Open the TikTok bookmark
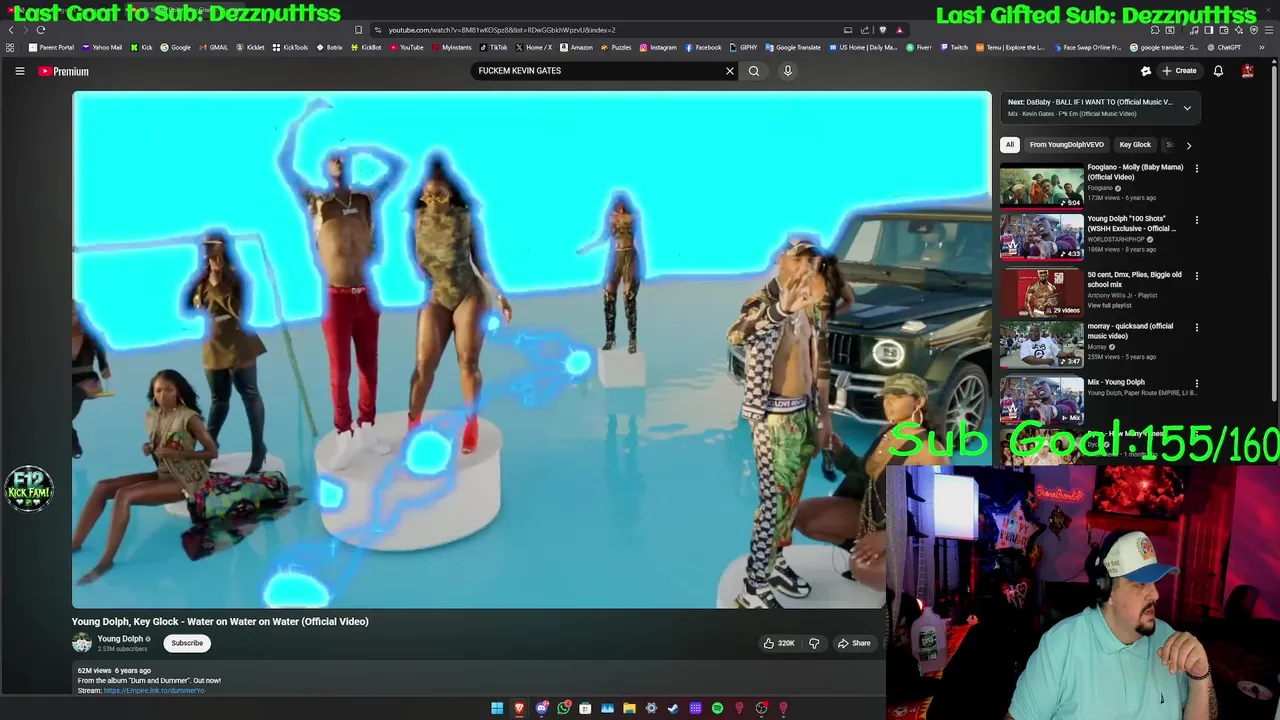Viewport: 1280px width, 720px height. click(492, 47)
